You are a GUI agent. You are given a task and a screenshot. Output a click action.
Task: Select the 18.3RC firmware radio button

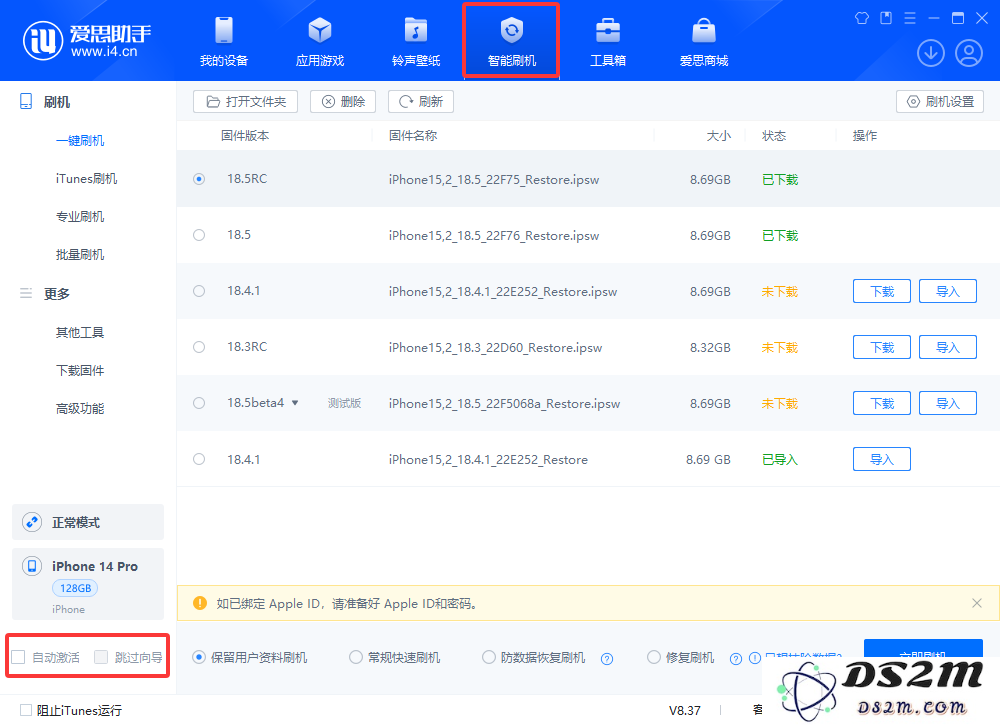coord(199,348)
